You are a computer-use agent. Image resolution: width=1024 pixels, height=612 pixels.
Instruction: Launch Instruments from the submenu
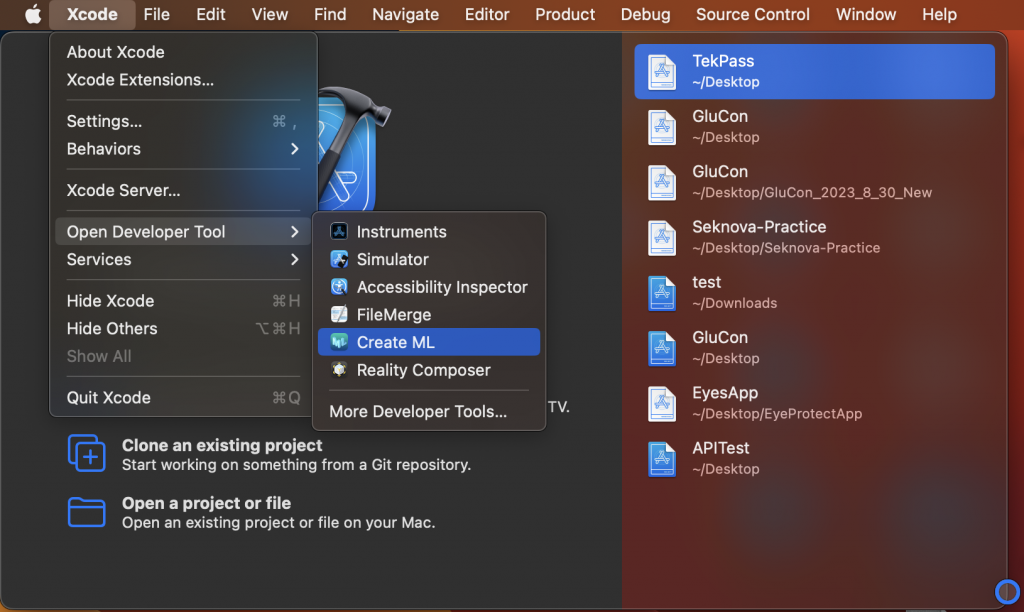(x=429, y=231)
